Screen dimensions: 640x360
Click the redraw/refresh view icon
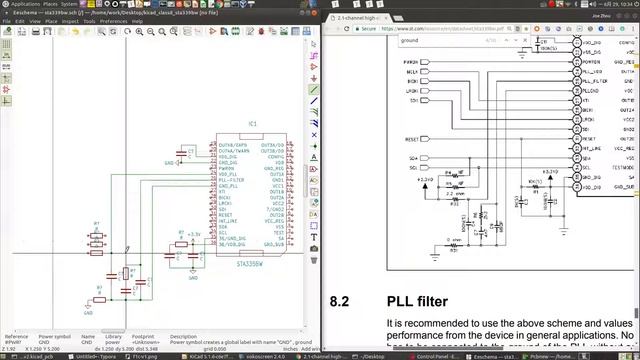128,31
